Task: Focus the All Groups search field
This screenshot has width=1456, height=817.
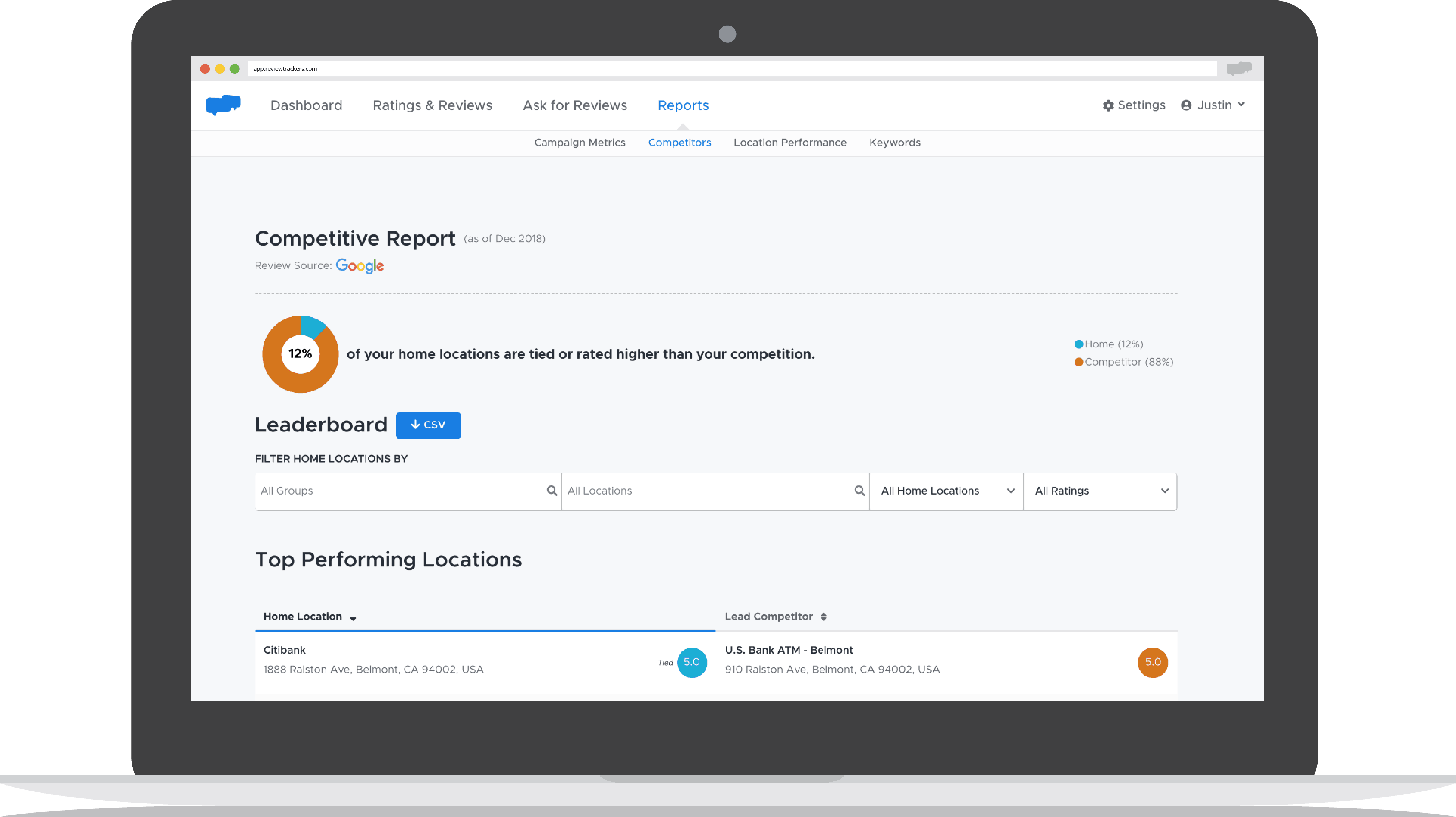Action: click(x=408, y=491)
